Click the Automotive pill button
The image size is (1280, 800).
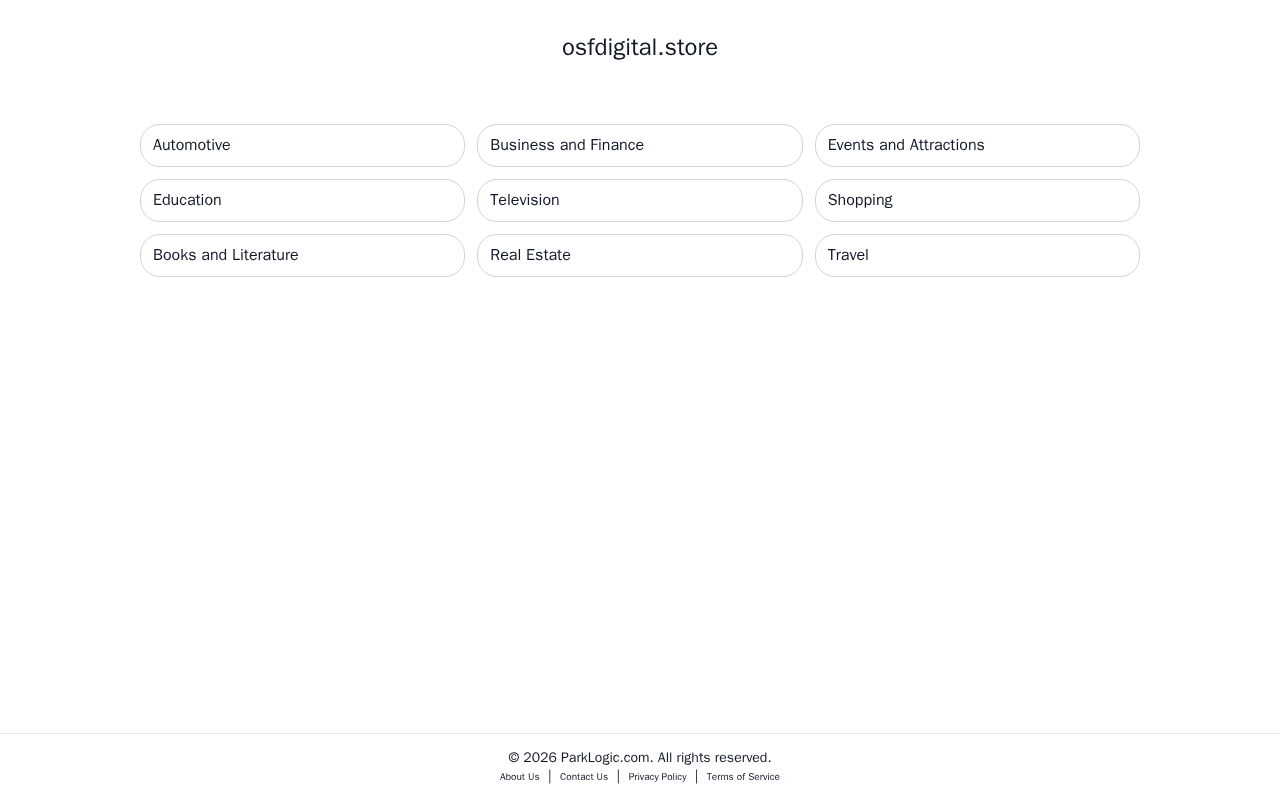[x=302, y=145]
